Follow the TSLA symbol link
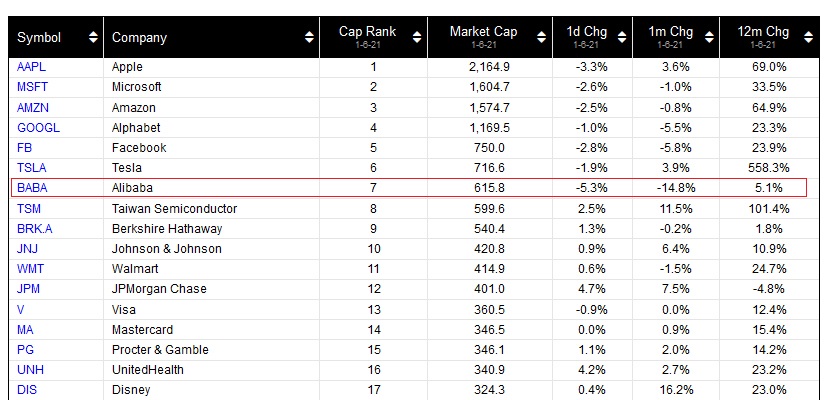824x400 pixels. 31,168
